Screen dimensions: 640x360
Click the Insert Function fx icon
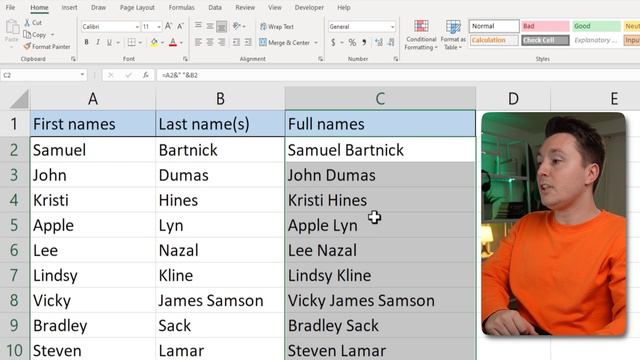pyautogui.click(x=145, y=75)
